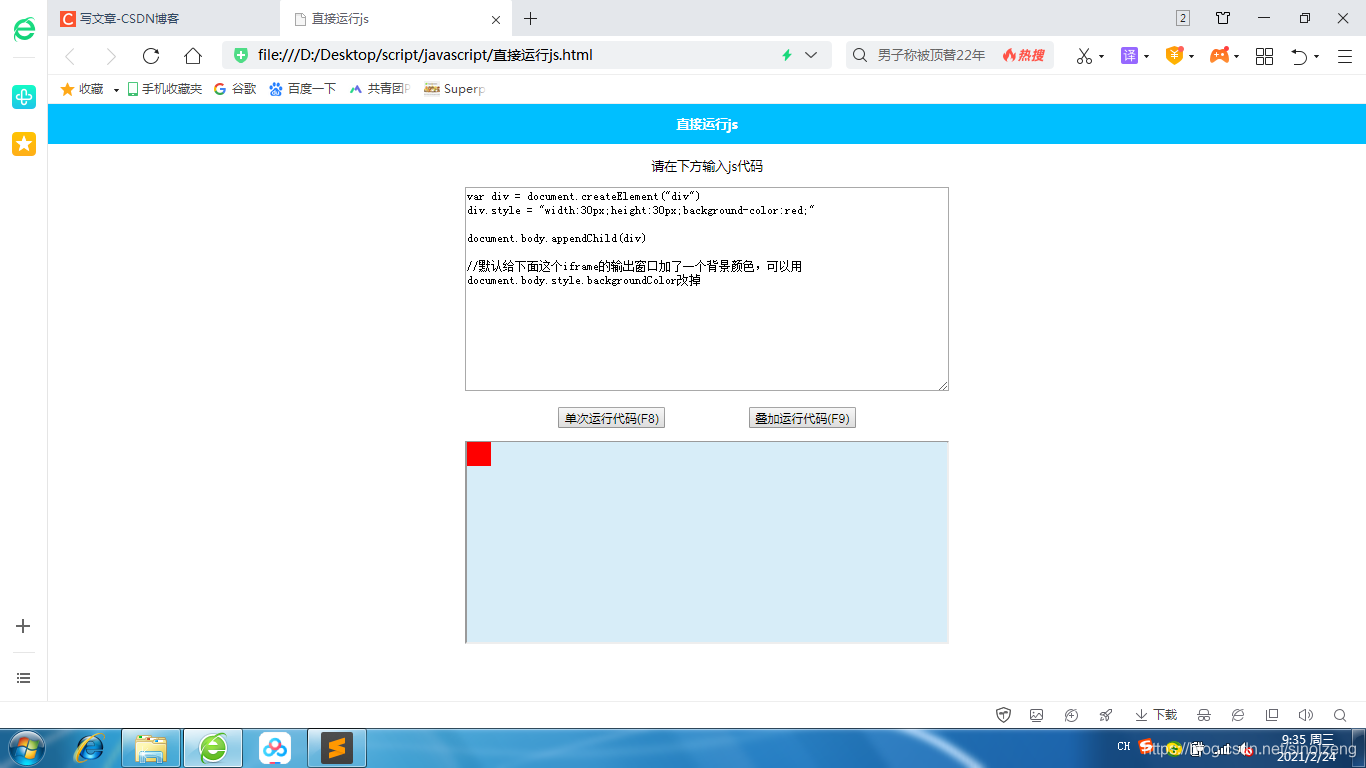Expand the address bar history dropdown arrow
Viewport: 1366px width, 768px height.
click(811, 55)
